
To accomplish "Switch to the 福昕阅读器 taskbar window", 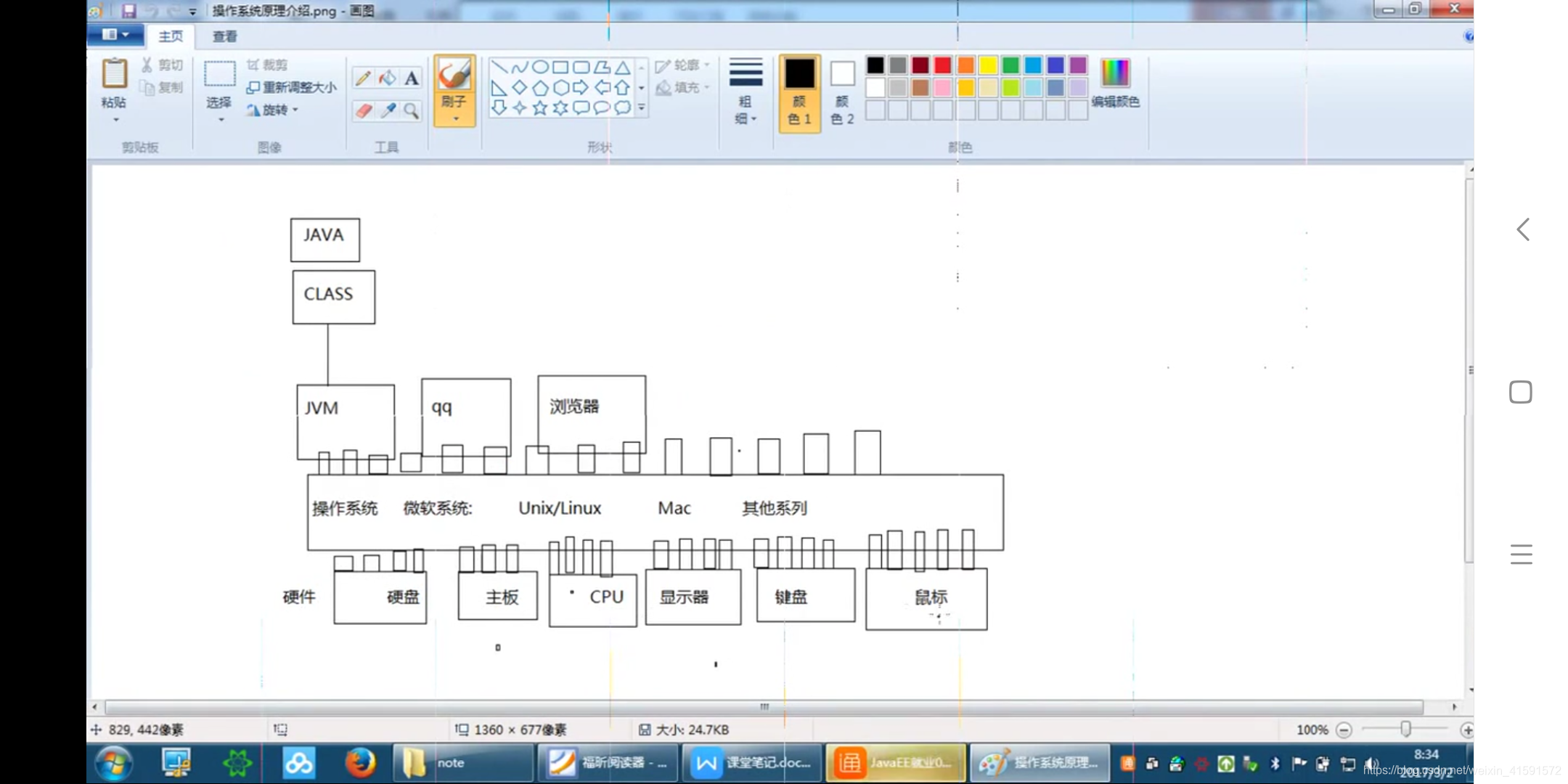I will click(608, 763).
